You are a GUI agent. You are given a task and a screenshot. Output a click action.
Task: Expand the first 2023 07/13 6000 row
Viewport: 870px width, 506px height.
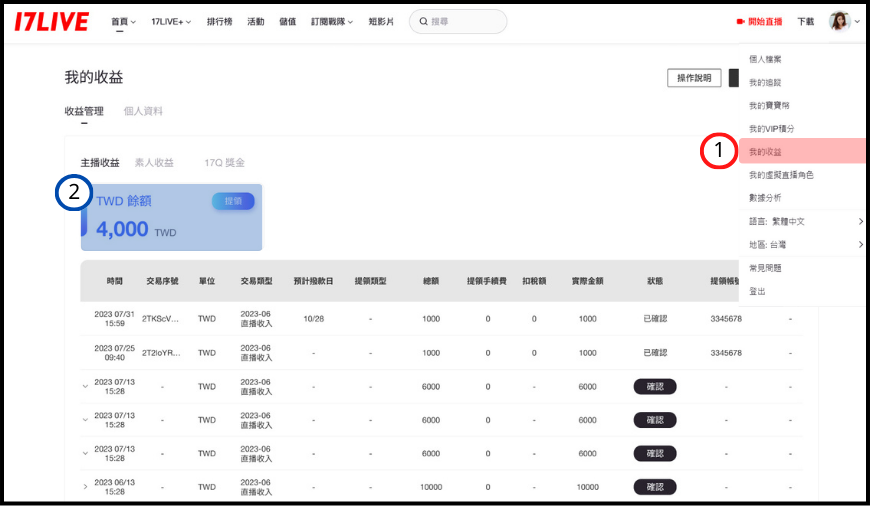(85, 387)
